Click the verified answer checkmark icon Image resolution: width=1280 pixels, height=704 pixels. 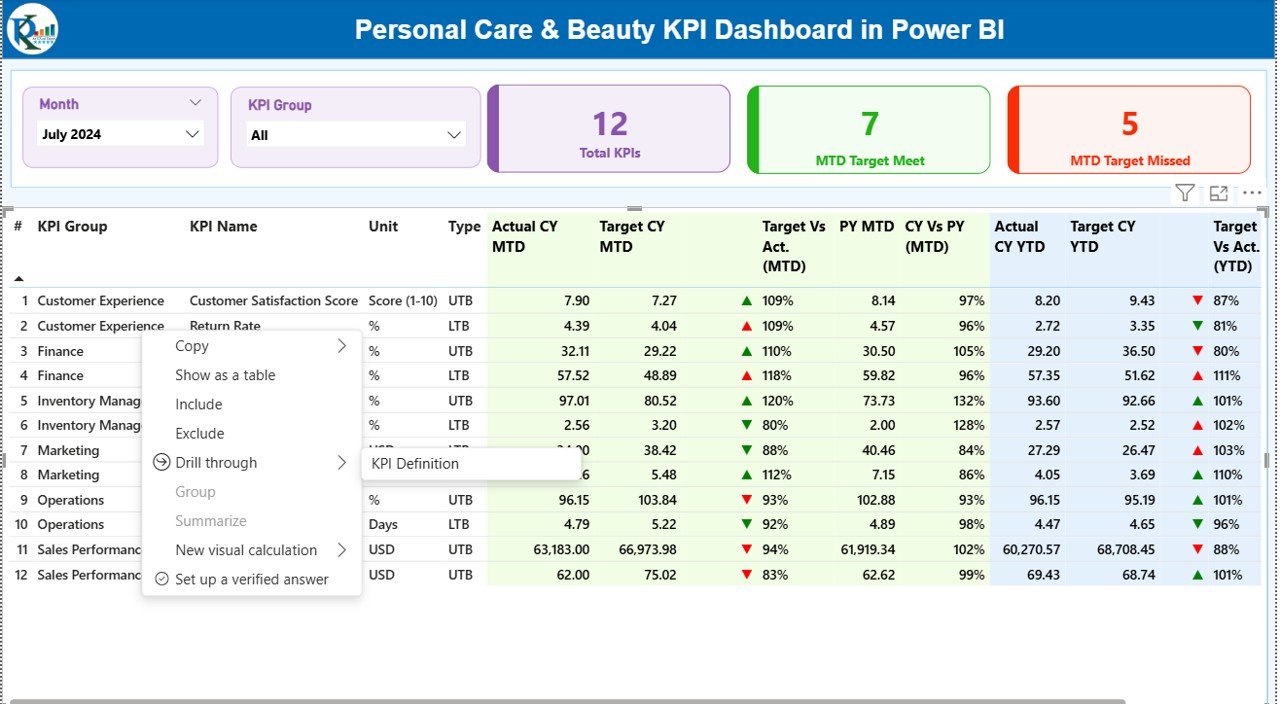click(x=162, y=579)
